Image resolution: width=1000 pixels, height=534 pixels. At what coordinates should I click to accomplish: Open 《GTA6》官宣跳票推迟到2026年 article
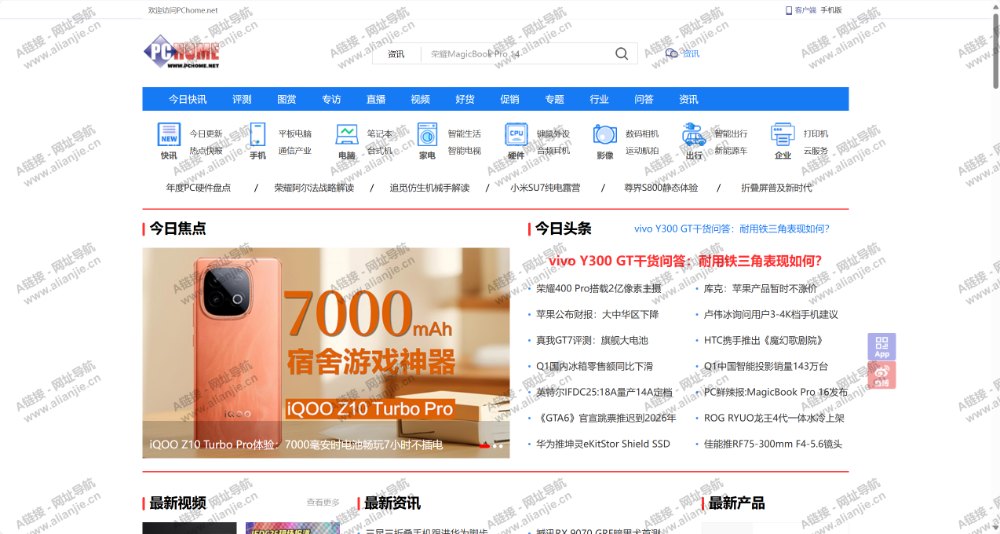pyautogui.click(x=606, y=418)
